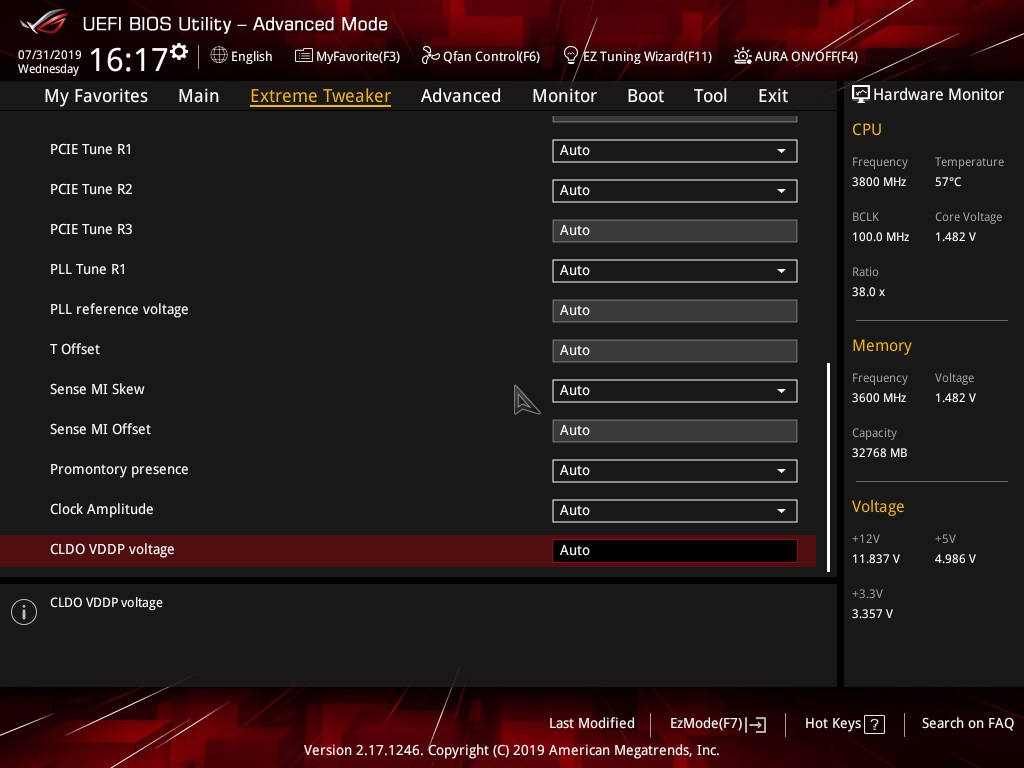The image size is (1024, 768).
Task: Click T Offset value field
Action: [675, 350]
